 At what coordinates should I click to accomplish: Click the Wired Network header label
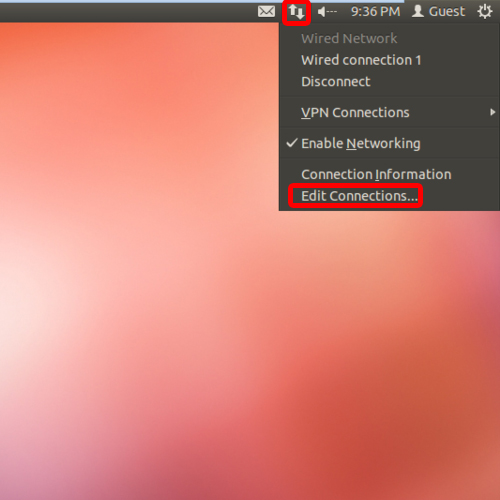[349, 39]
